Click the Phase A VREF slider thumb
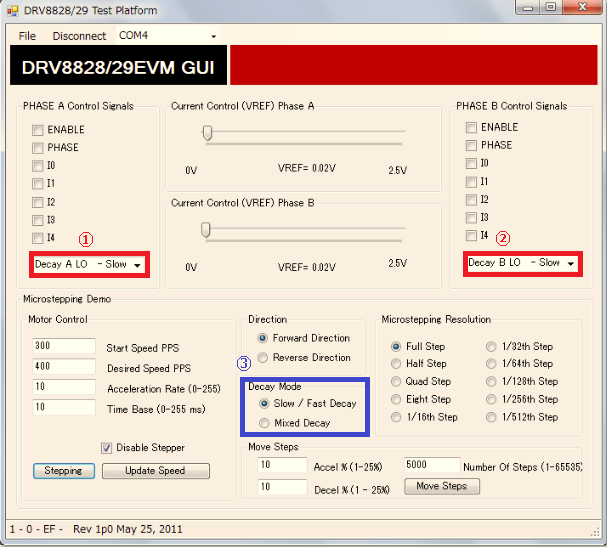Screen dimensions: 607x547 pos(207,133)
